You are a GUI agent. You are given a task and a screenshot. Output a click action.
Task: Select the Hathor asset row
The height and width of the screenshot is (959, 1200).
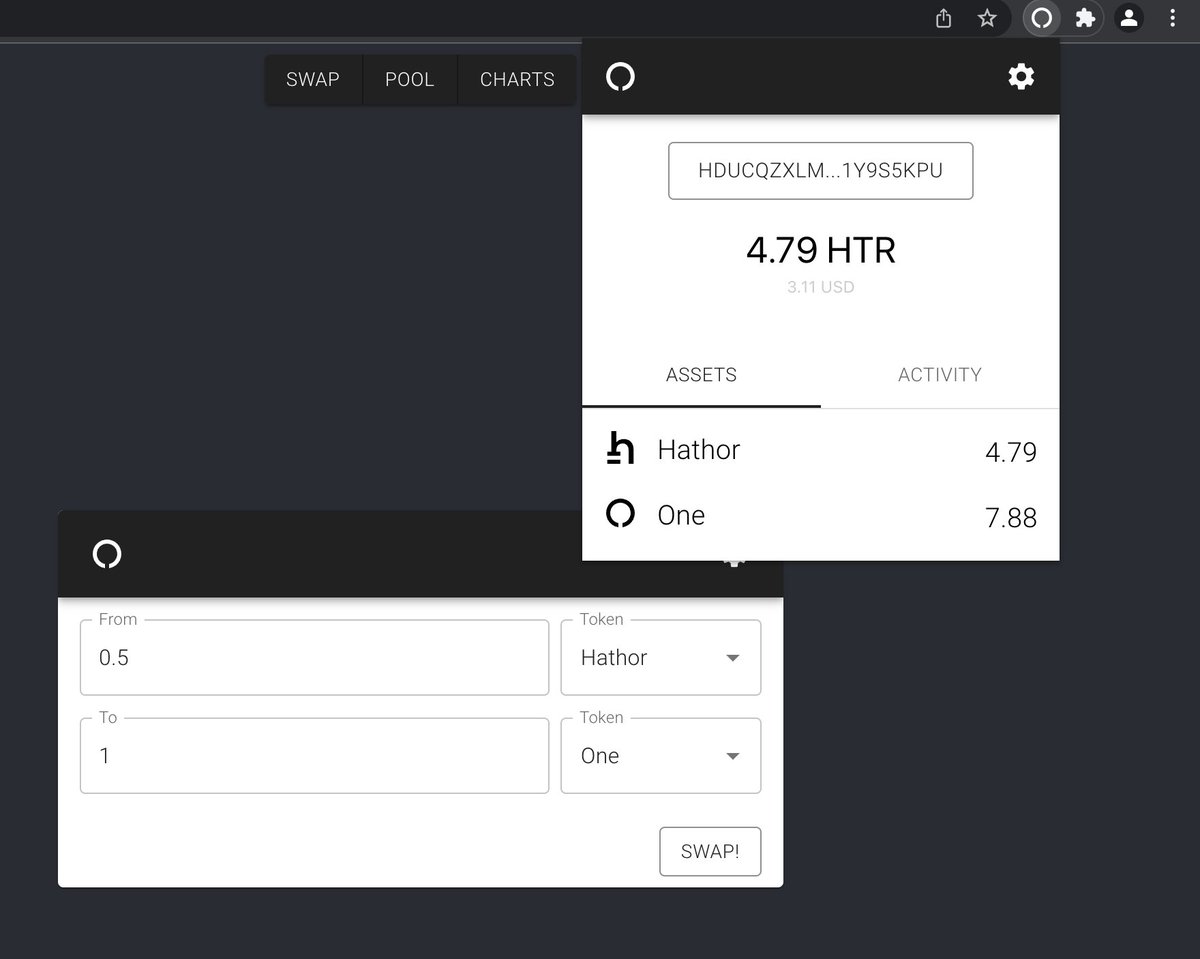(x=821, y=451)
